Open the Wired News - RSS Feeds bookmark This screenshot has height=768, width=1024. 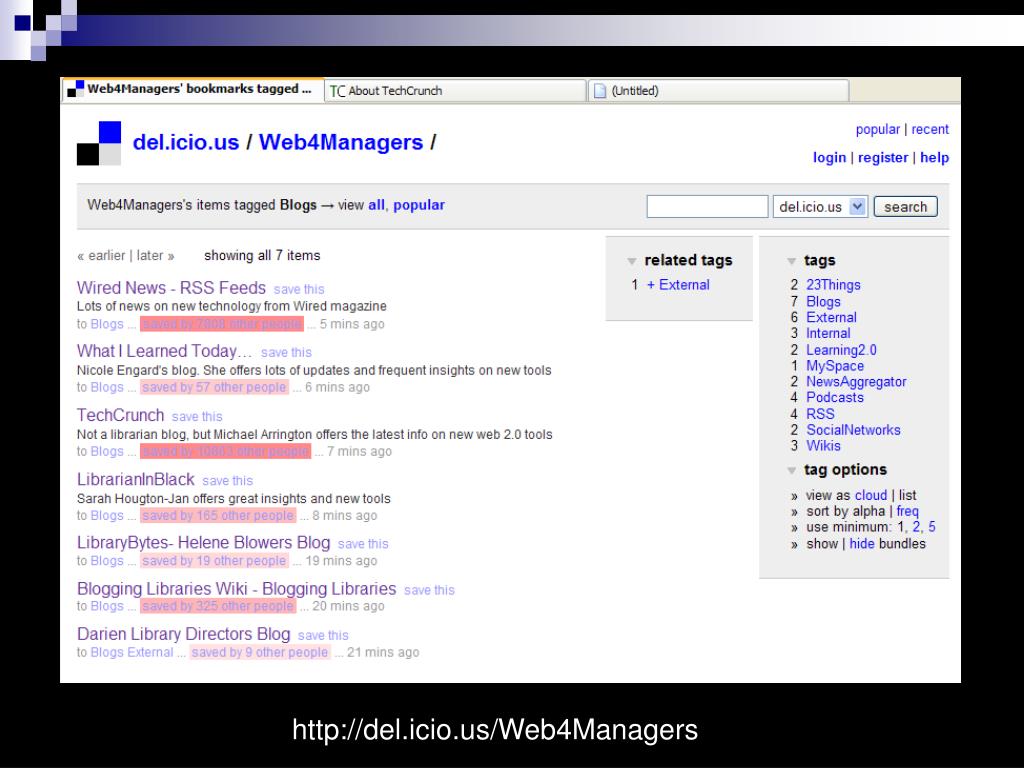(x=171, y=288)
